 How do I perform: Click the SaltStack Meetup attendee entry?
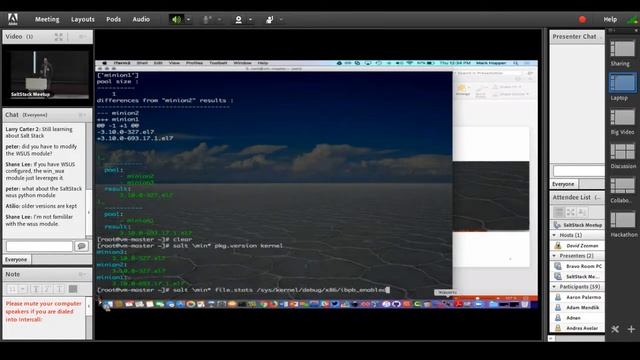pos(578,225)
